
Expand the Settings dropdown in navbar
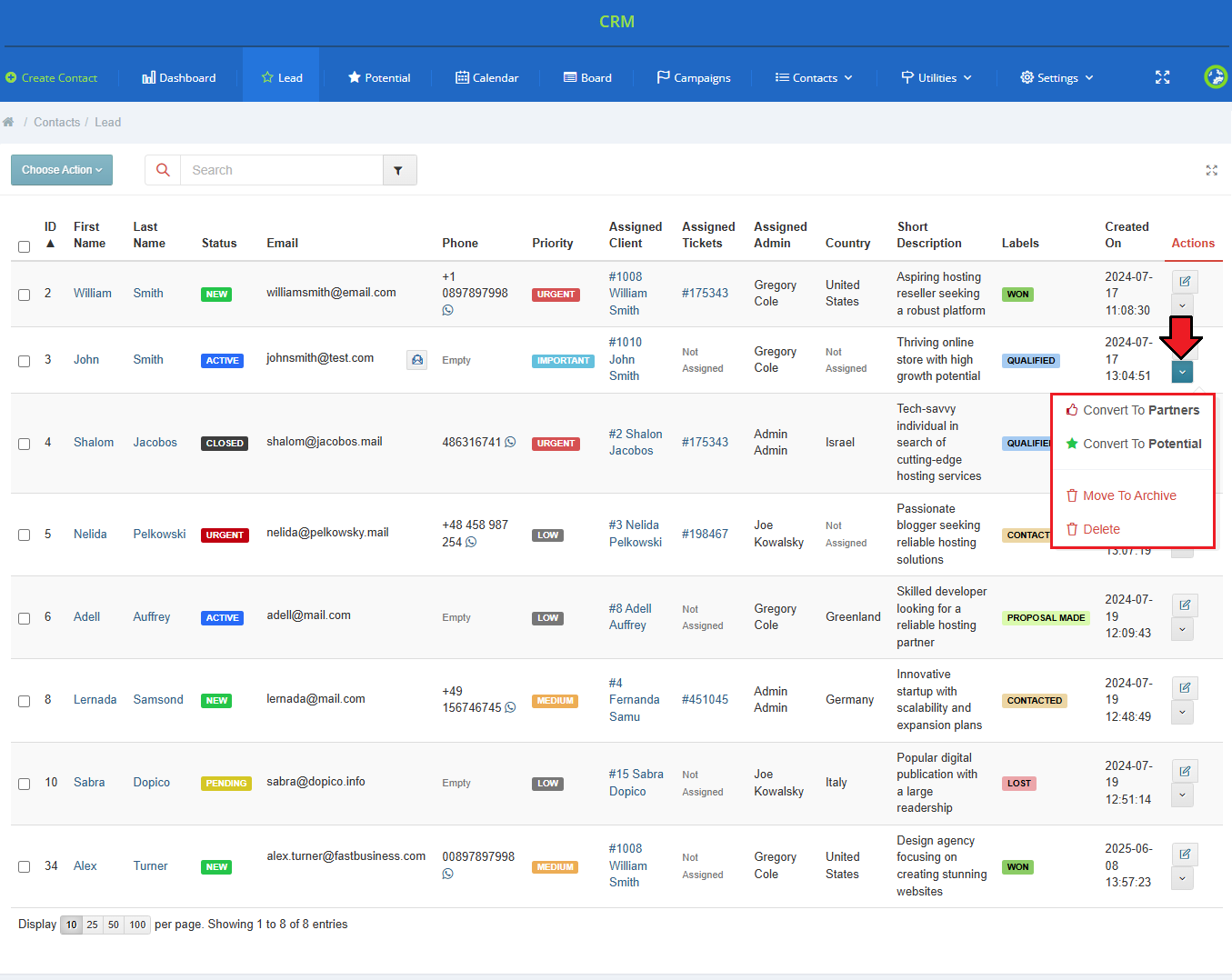tap(1057, 77)
